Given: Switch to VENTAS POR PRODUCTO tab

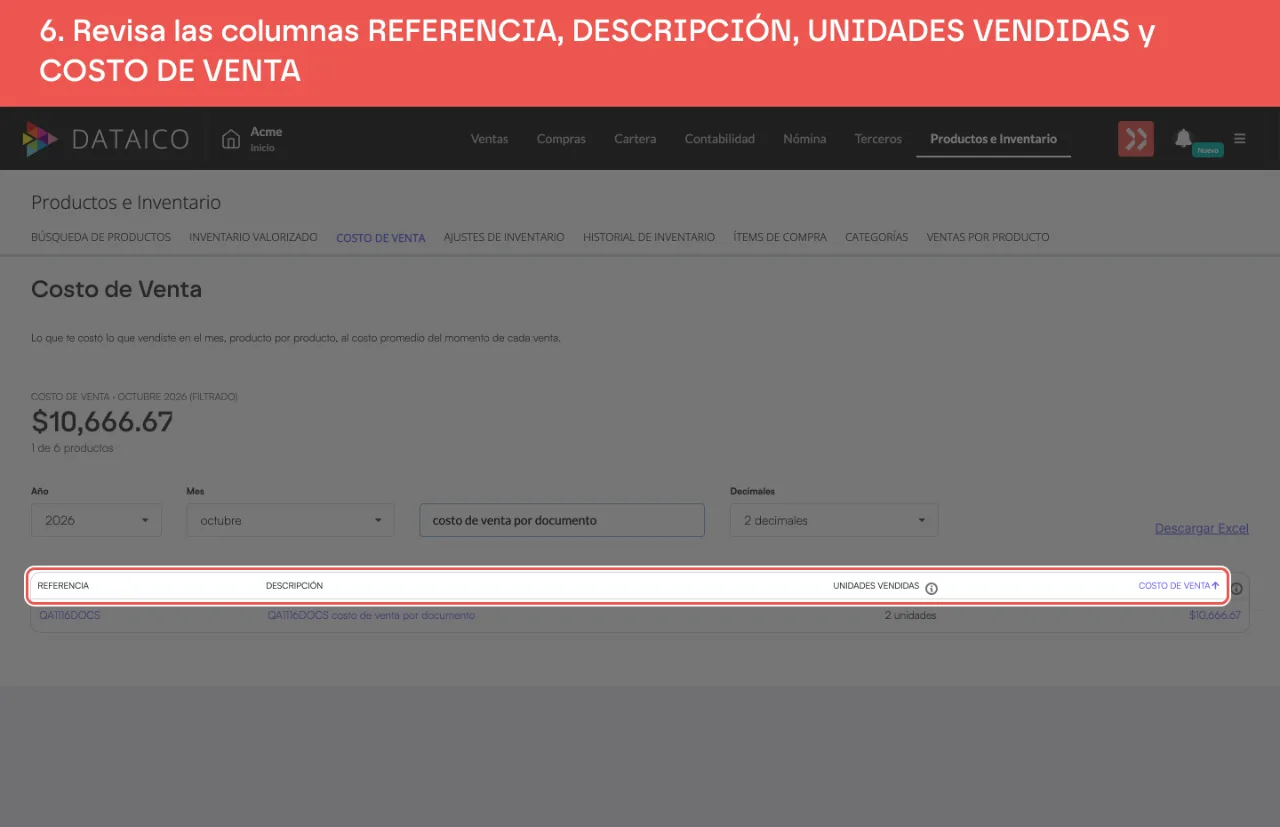Looking at the screenshot, I should [x=988, y=237].
